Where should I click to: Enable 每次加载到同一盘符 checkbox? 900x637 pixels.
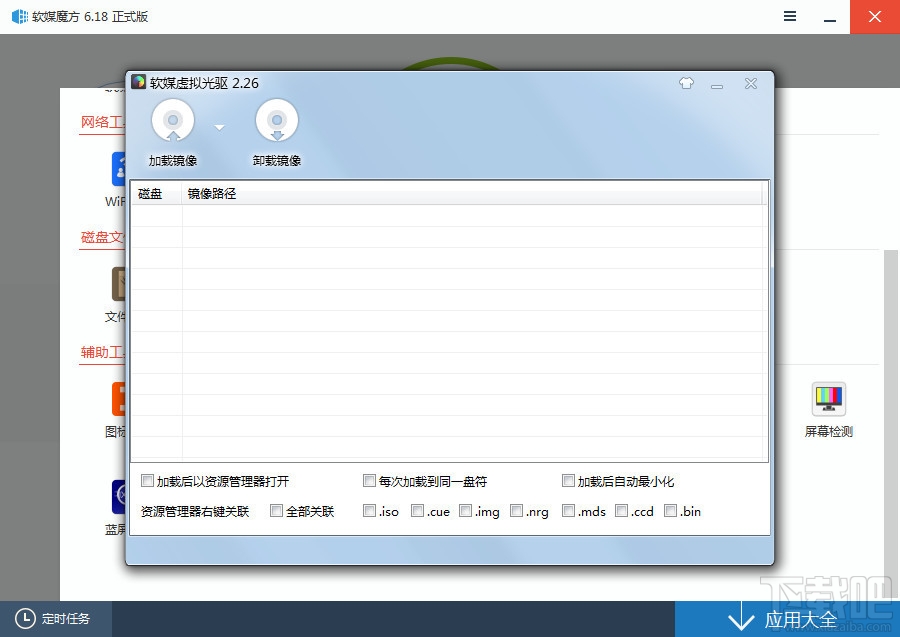(x=370, y=481)
